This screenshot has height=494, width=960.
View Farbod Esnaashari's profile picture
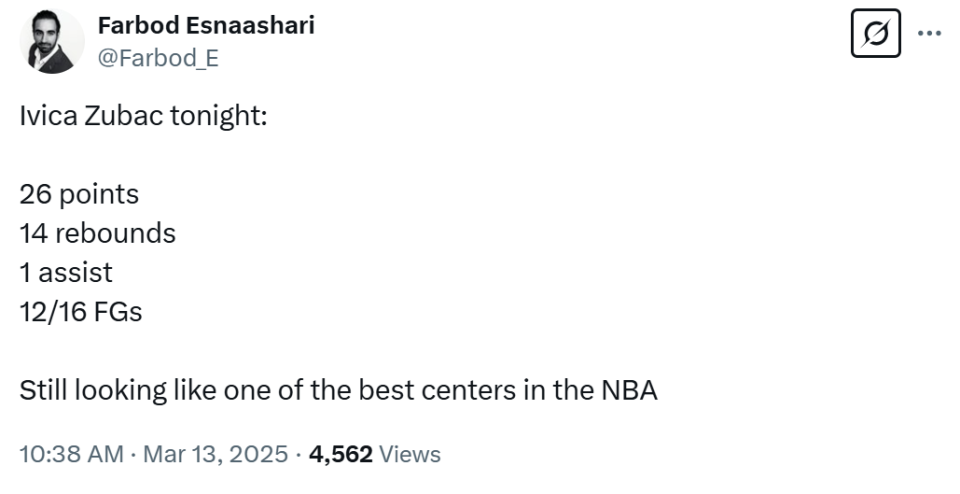click(52, 42)
